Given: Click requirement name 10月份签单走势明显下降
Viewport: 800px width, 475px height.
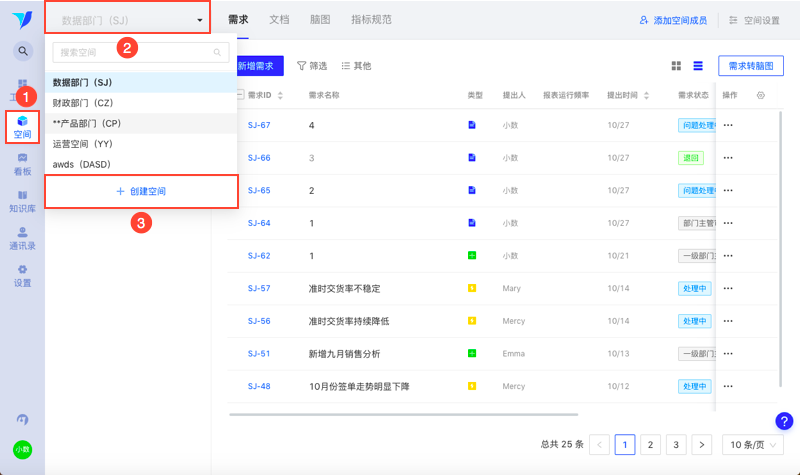Looking at the screenshot, I should click(359, 386).
